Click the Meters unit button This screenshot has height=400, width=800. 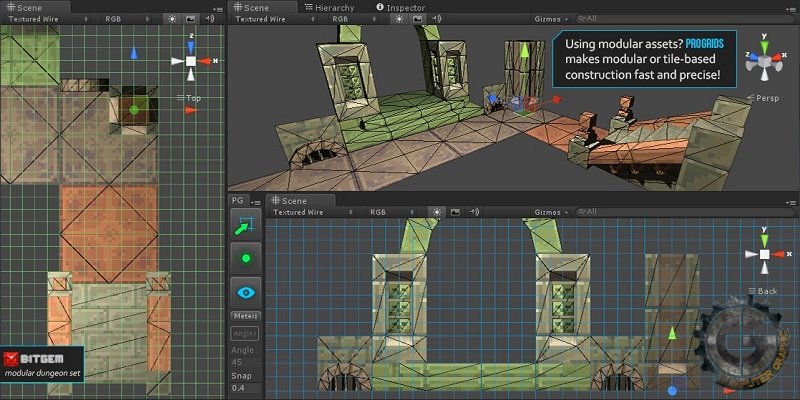(x=245, y=316)
